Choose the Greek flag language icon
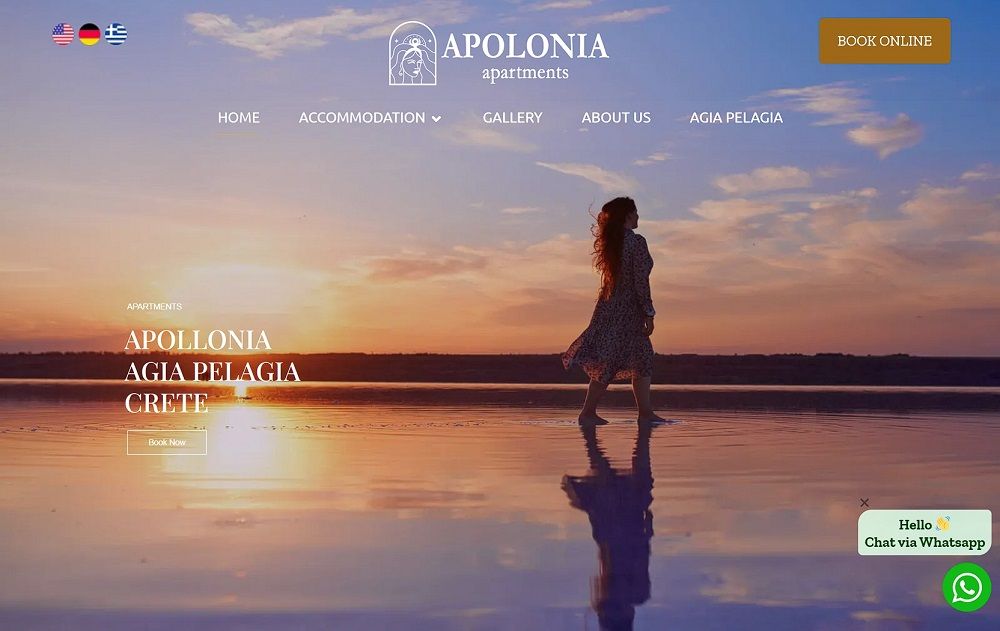1000x631 pixels. tap(115, 34)
